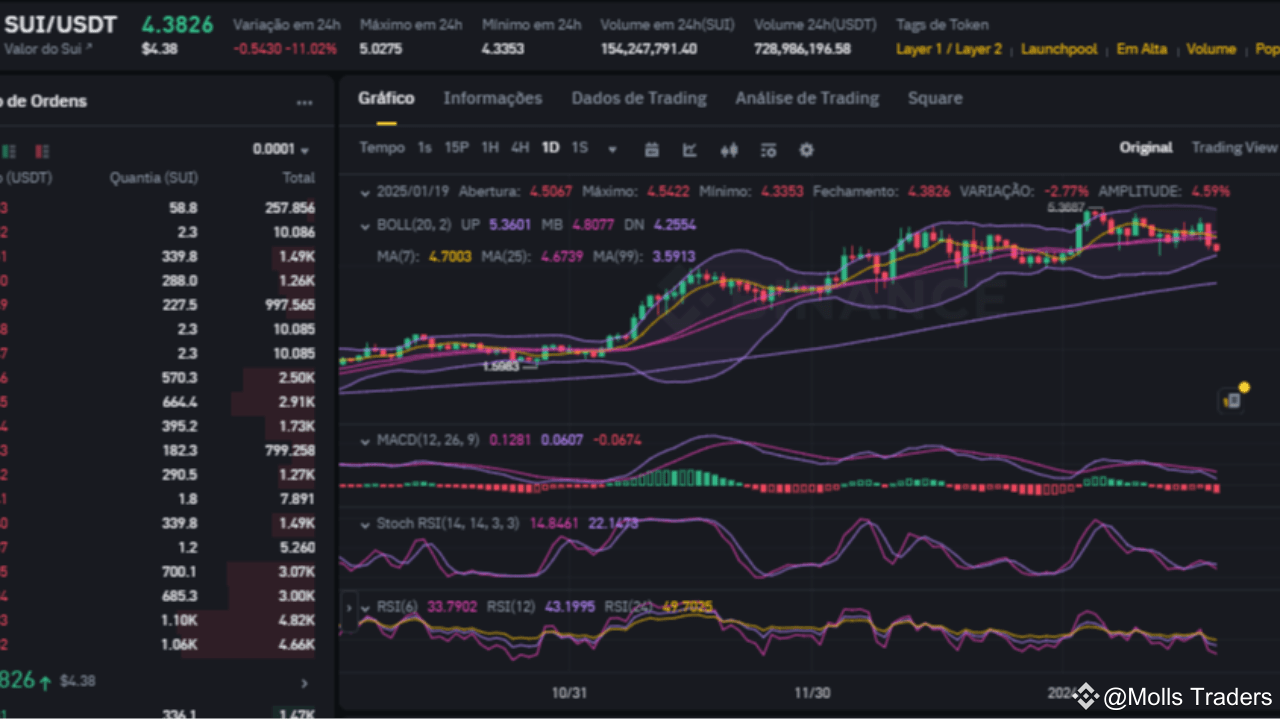
Task: Click the Total column header
Action: (299, 178)
